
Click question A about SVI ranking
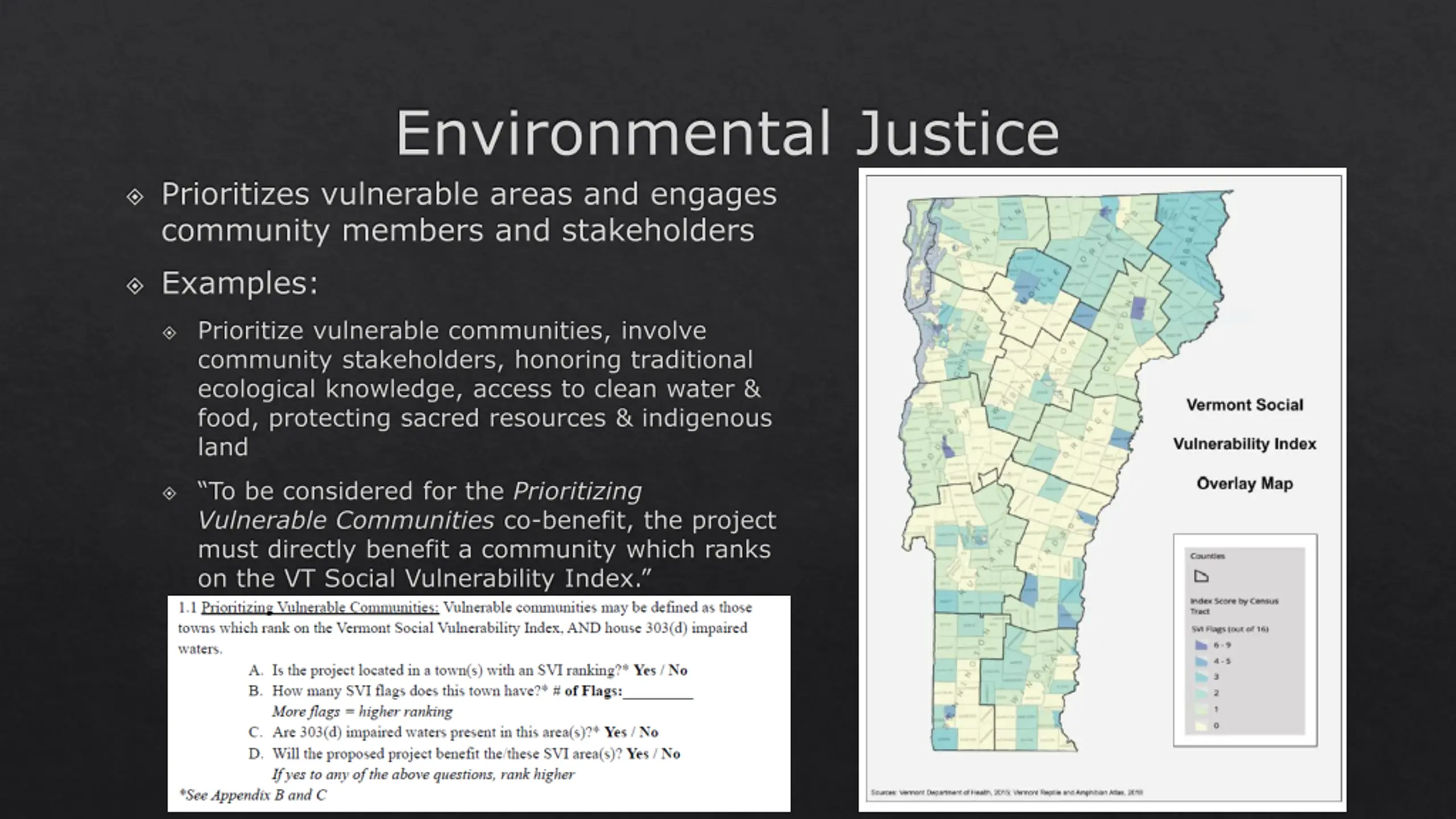click(468, 670)
